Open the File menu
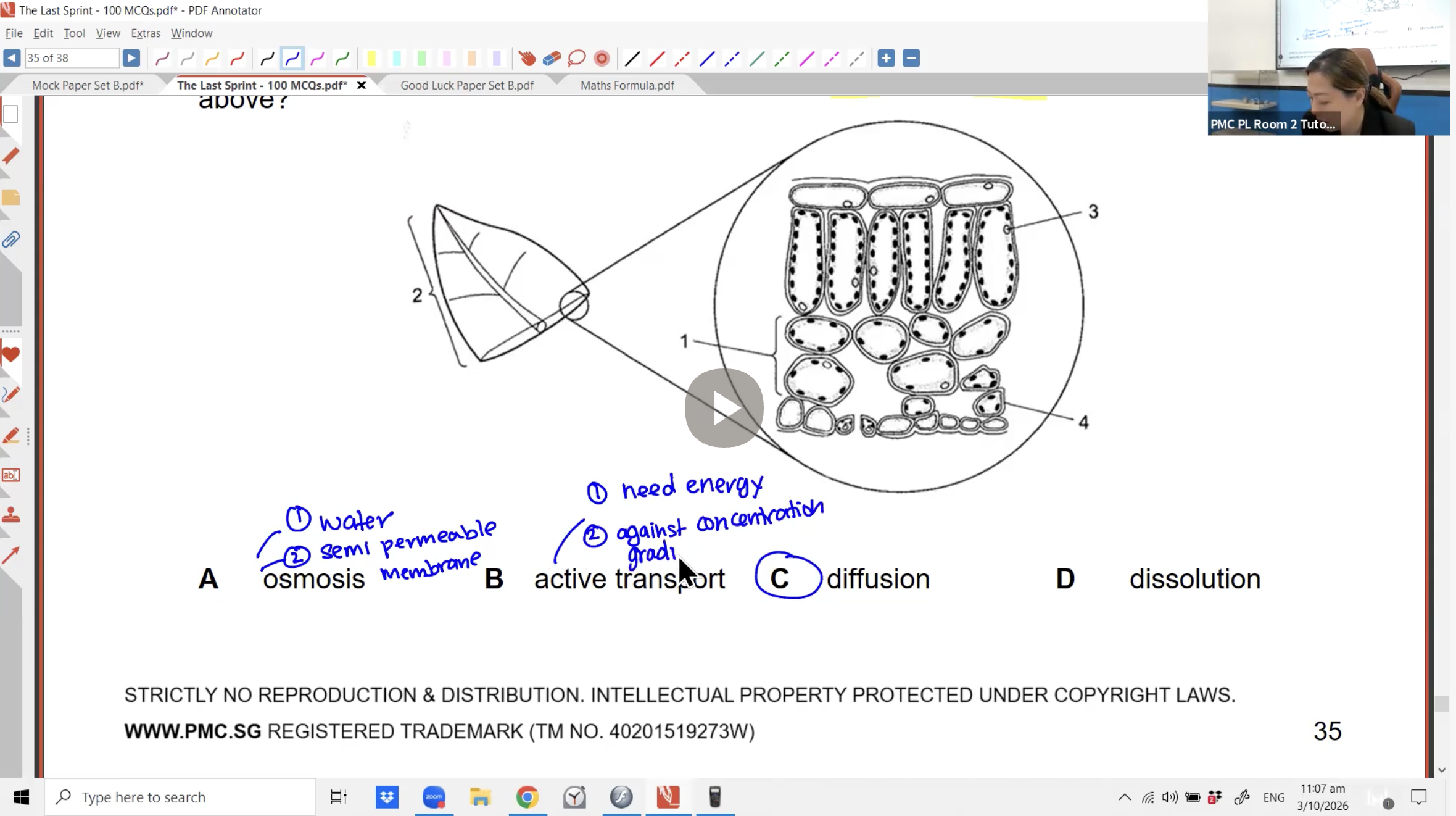This screenshot has height=816, width=1456. pos(14,33)
